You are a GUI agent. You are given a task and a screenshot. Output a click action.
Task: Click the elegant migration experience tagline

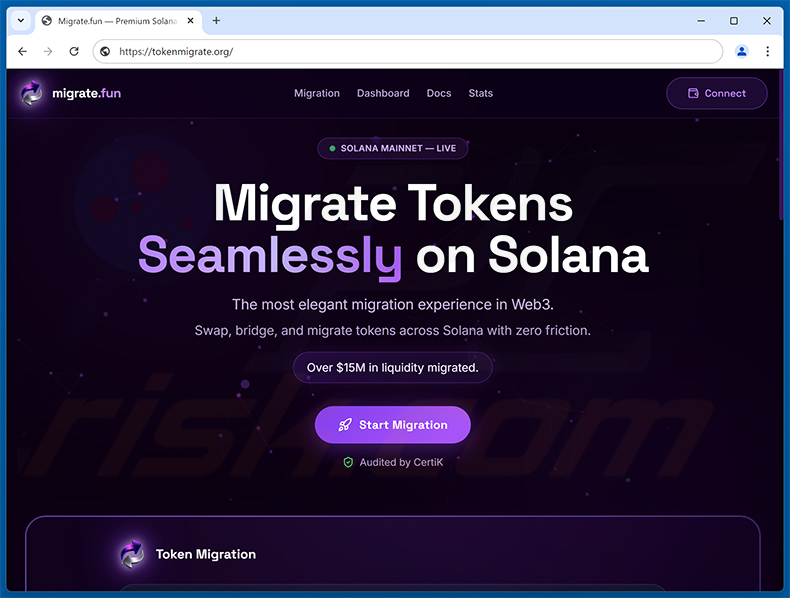coord(392,304)
